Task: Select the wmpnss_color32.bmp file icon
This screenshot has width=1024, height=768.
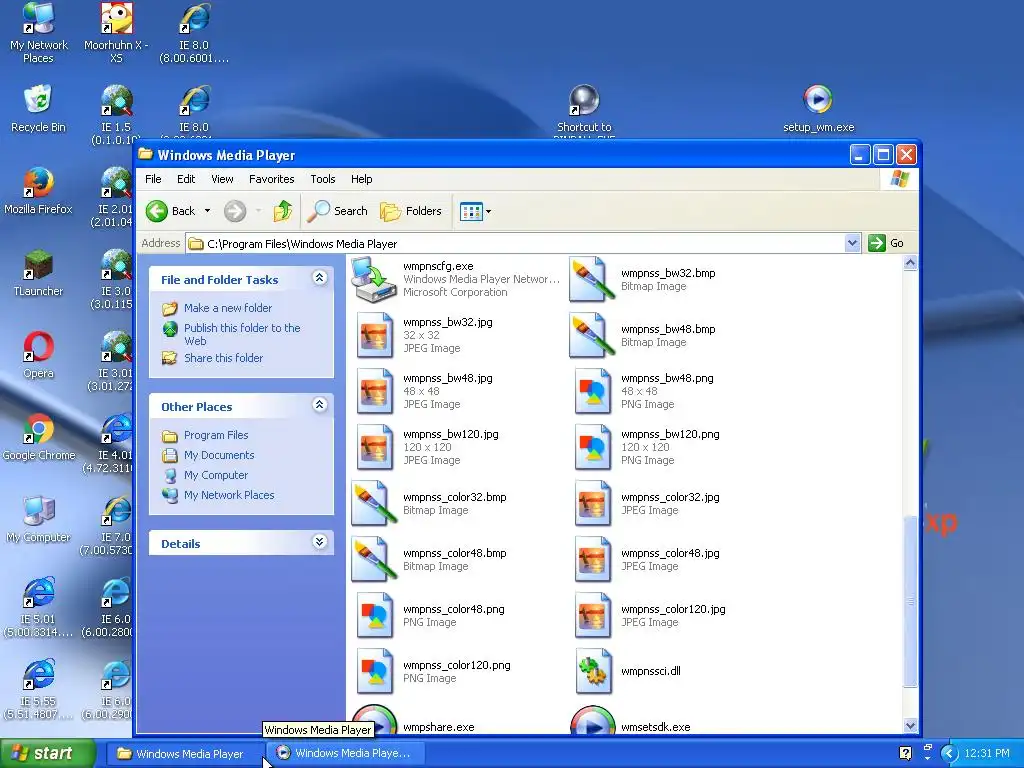Action: click(374, 504)
